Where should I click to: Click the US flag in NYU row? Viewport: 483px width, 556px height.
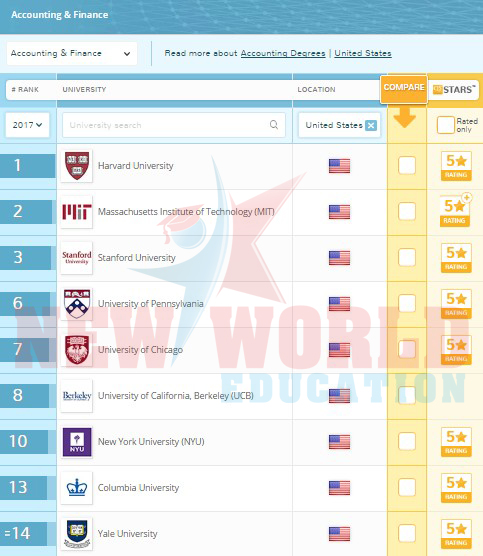click(339, 442)
